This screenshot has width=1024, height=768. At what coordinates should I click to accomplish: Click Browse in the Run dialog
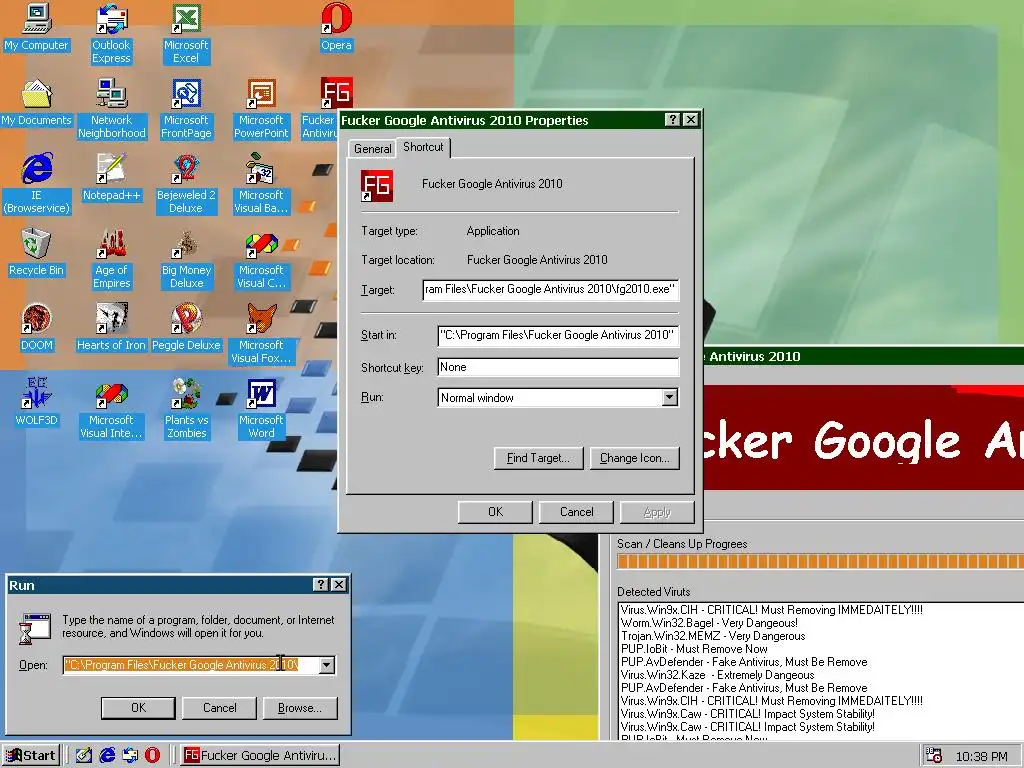pos(300,708)
